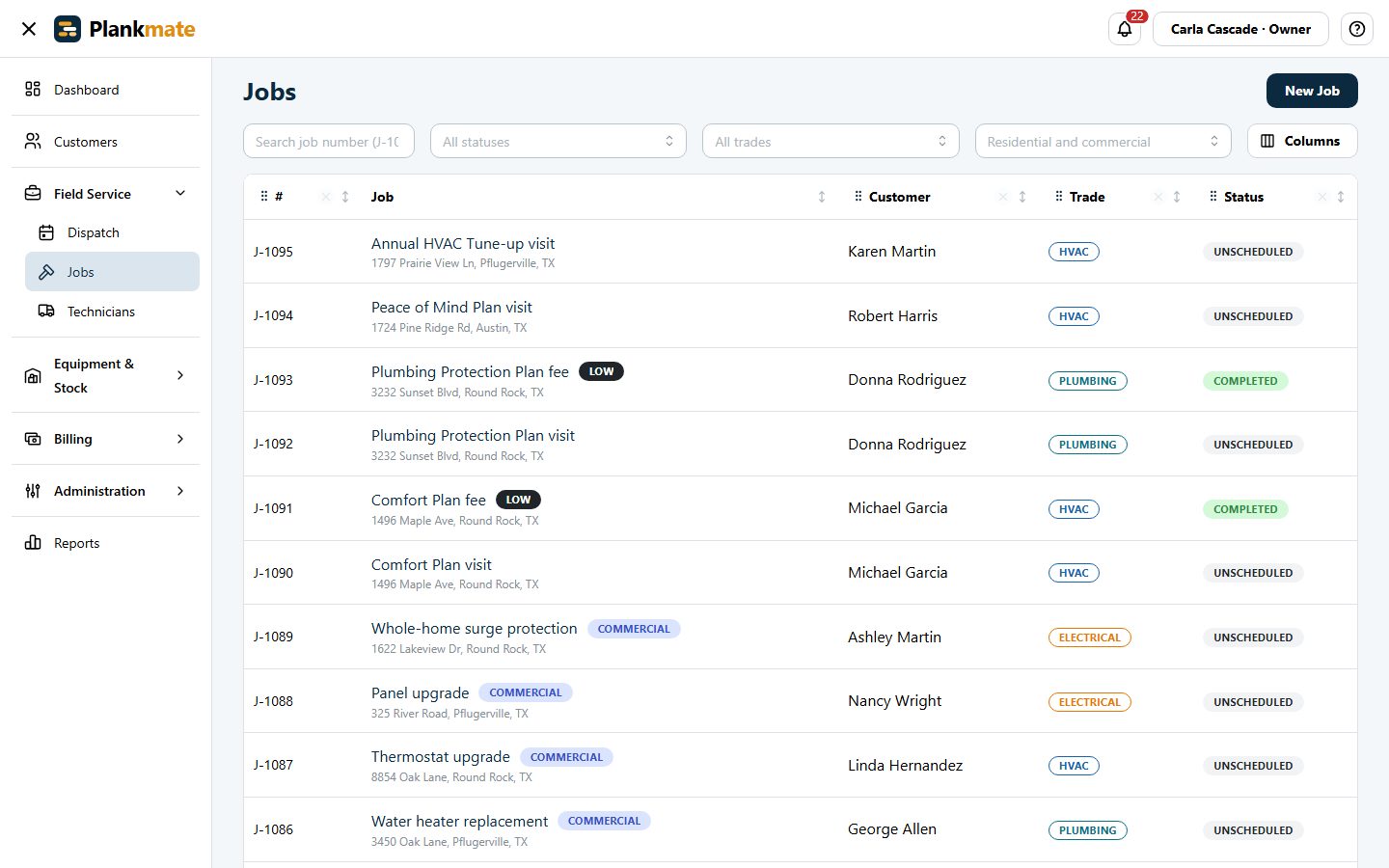Screen dimensions: 1389x868
Task: Open Water heater replacement job
Action: 459,821
